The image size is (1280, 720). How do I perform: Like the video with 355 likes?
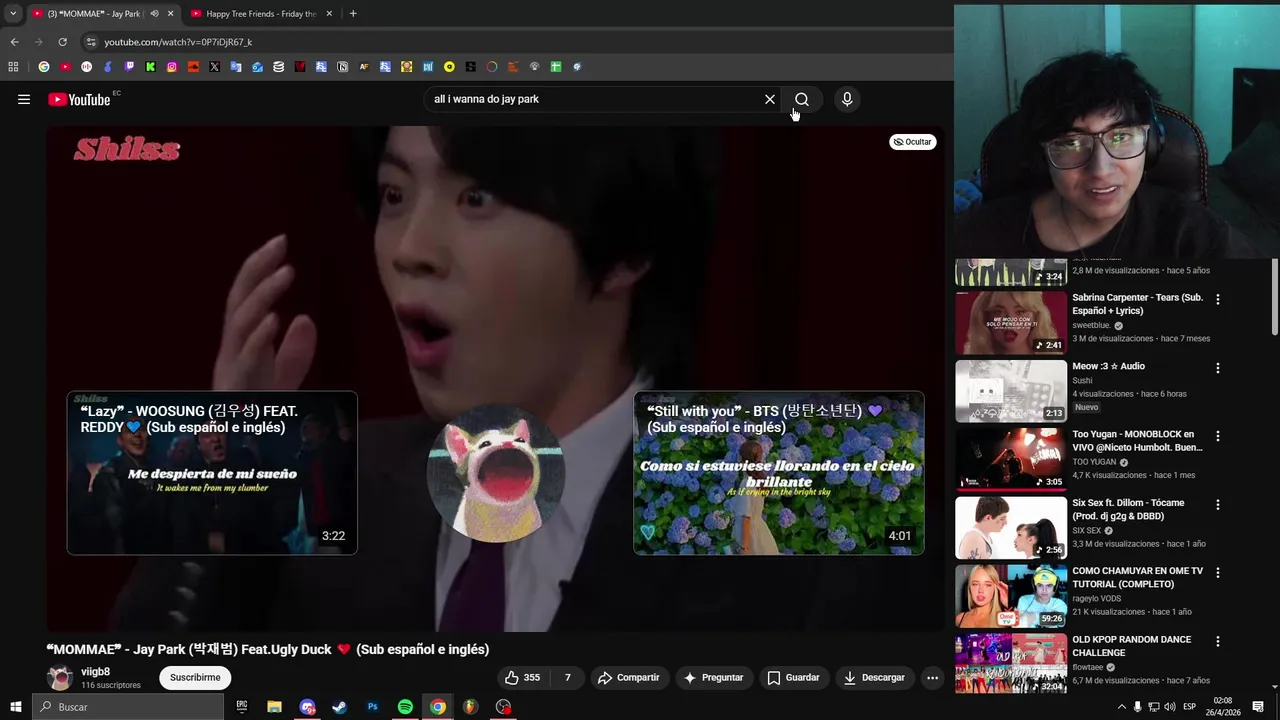(523, 677)
